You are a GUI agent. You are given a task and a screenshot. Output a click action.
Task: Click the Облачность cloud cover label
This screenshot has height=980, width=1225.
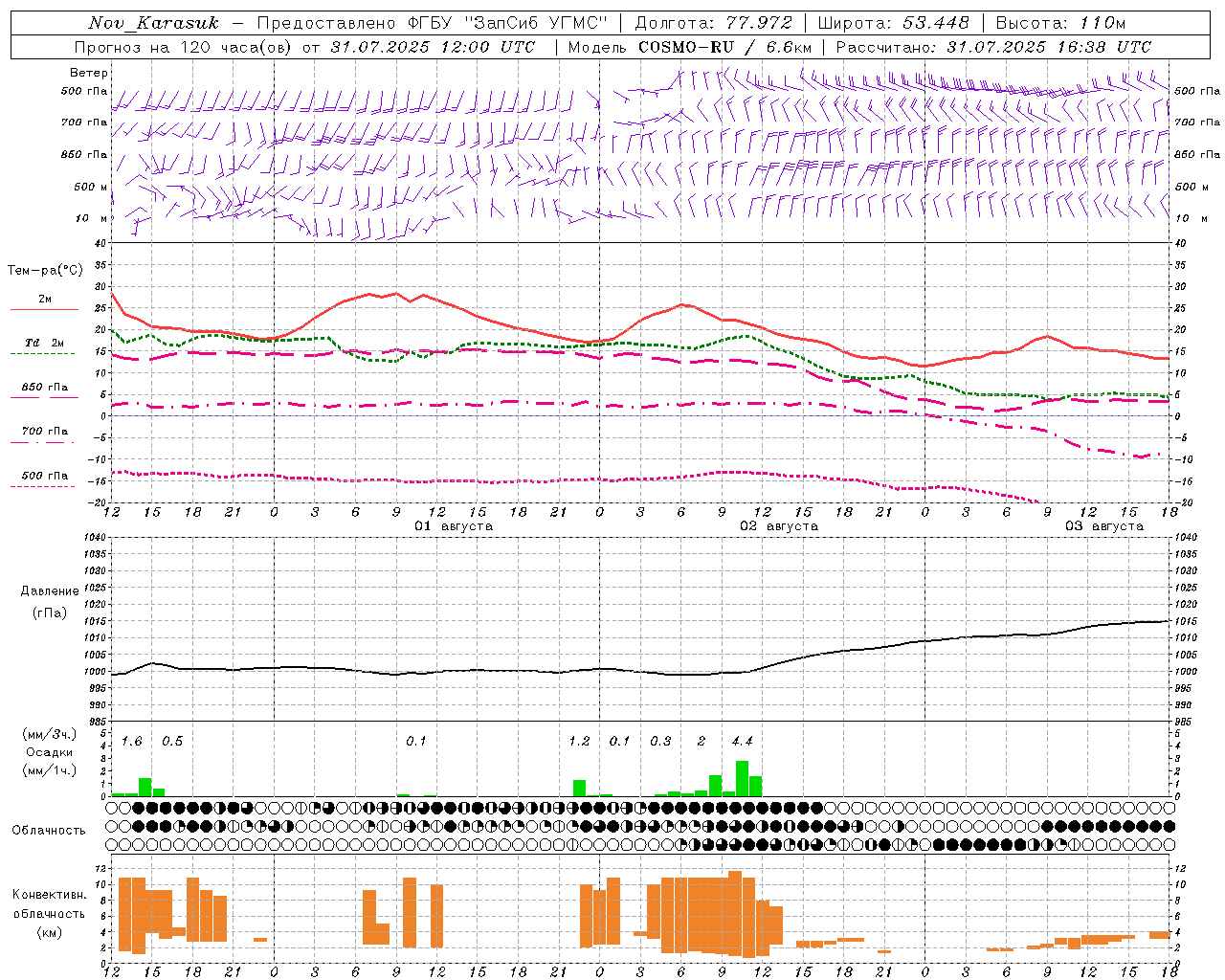49,831
